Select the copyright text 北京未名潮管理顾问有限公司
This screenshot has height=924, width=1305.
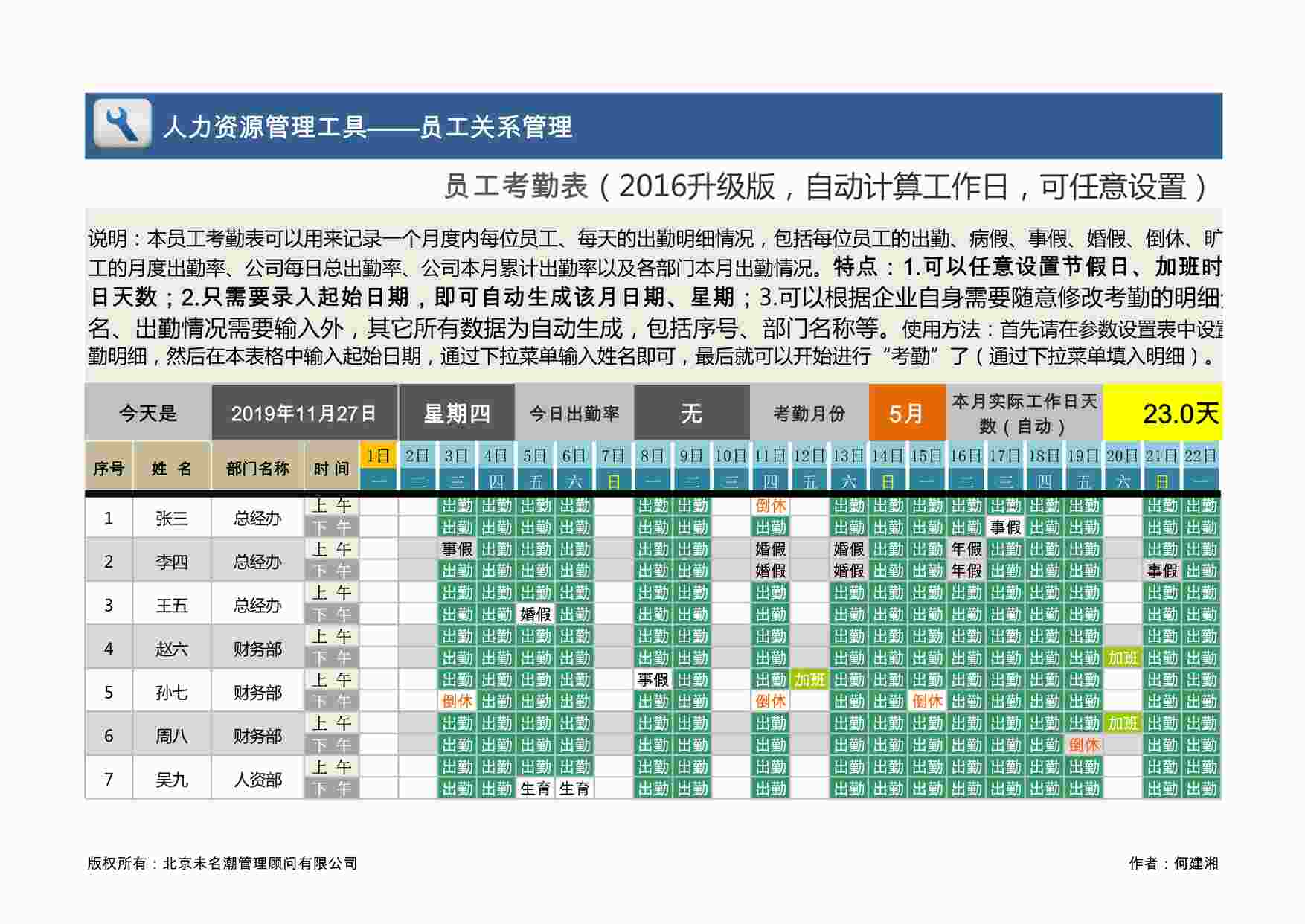pos(260,863)
